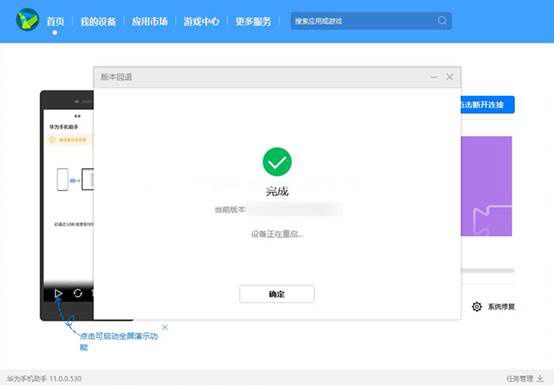Viewport: 554px width, 386px height.
Task: Focus the app search input field
Action: coord(371,21)
